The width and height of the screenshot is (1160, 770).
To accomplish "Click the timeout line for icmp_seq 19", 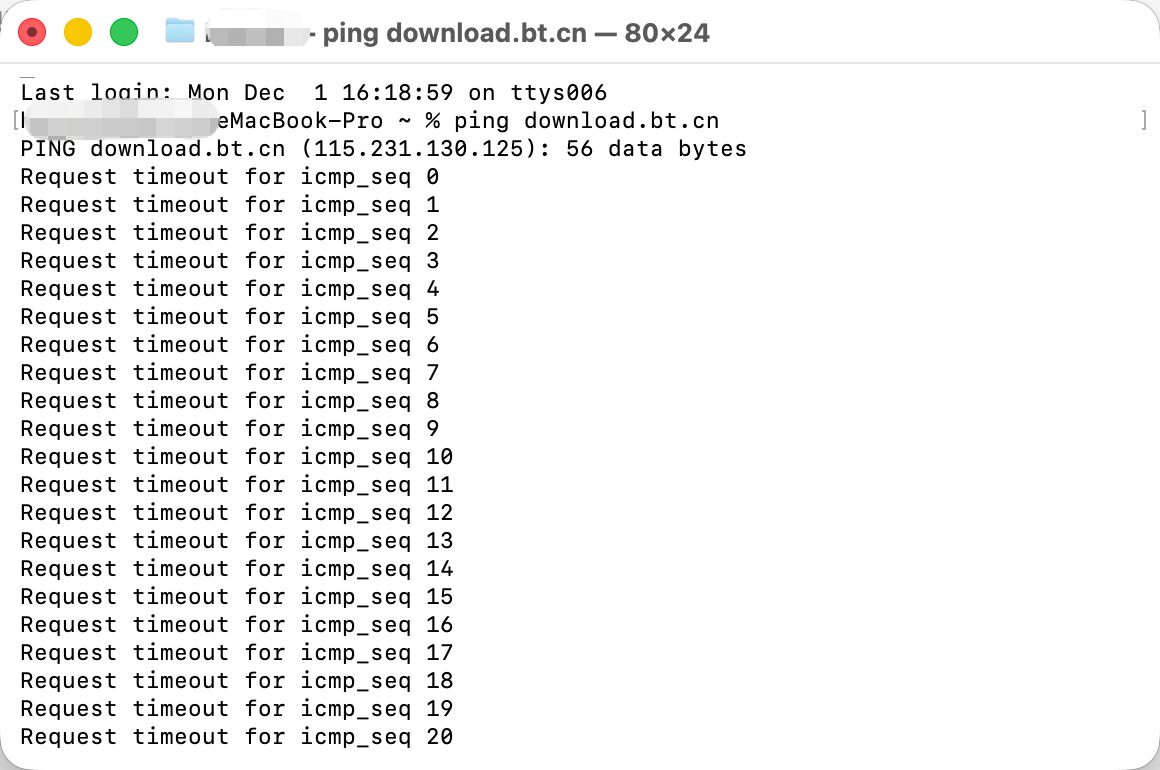I will [236, 709].
